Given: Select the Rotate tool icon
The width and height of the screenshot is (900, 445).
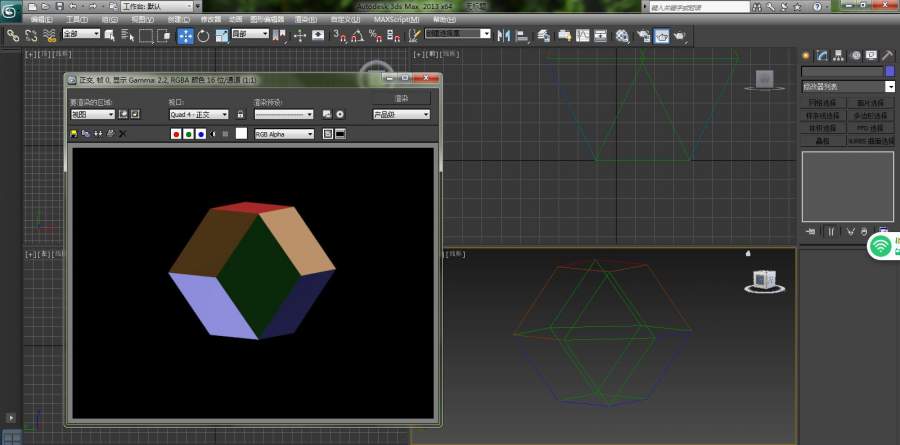Looking at the screenshot, I should coord(203,35).
